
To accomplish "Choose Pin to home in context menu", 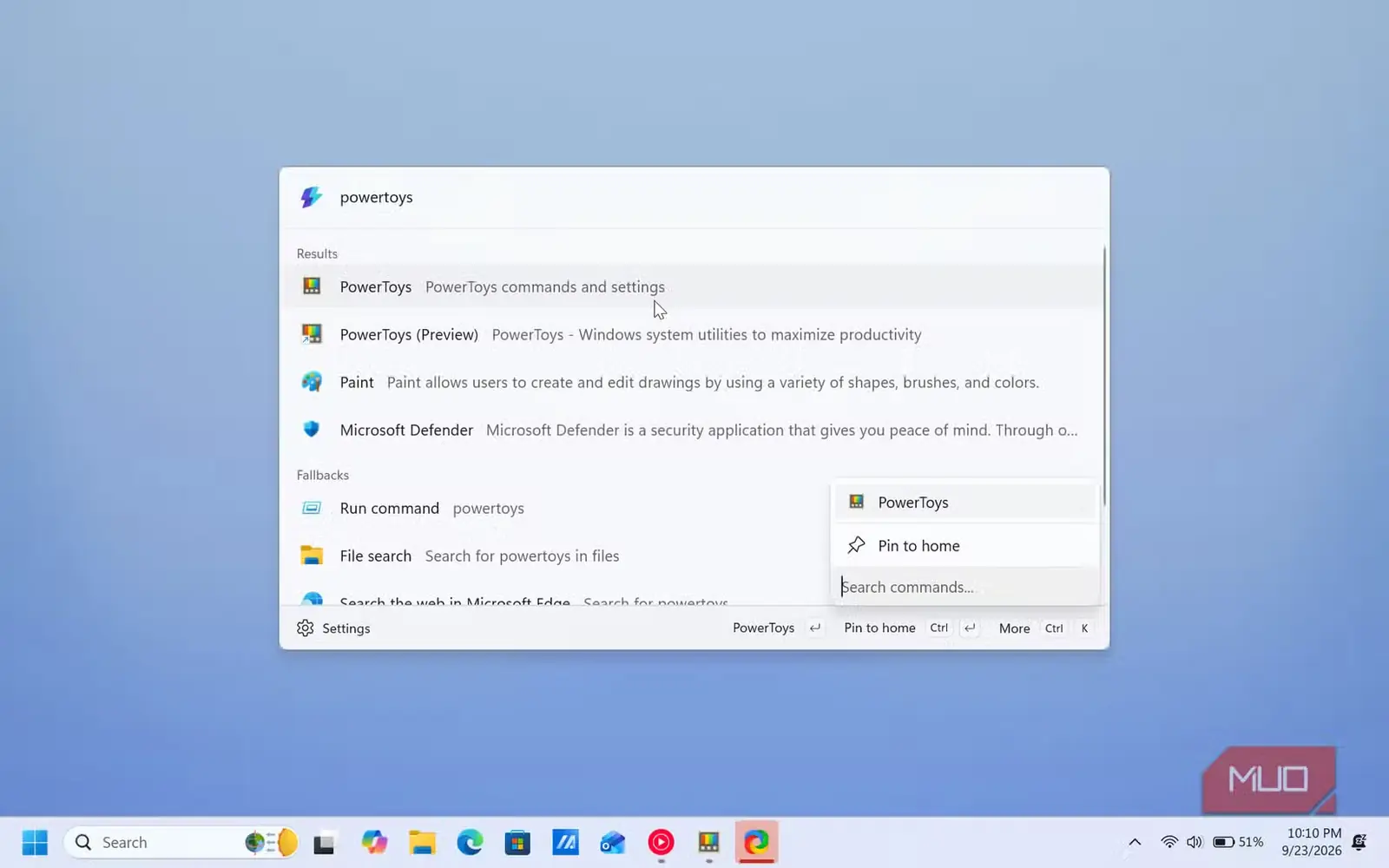I will (x=965, y=545).
